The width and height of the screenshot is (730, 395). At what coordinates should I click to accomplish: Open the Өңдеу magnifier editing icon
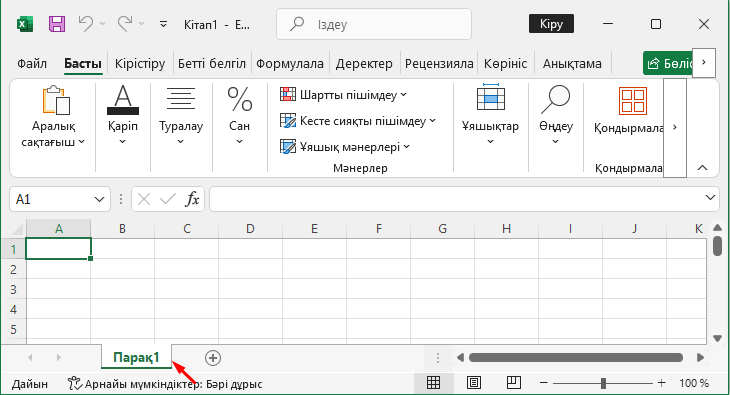(x=555, y=99)
